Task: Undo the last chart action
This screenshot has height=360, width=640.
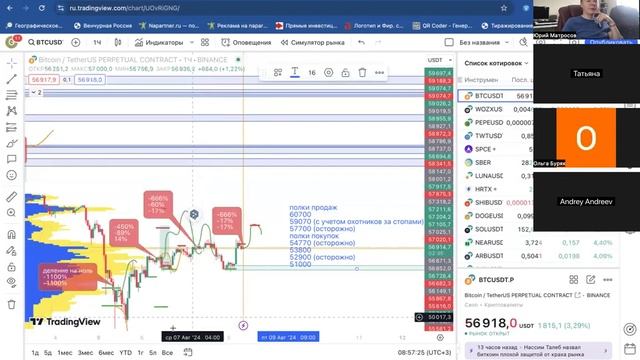Action: click(x=361, y=42)
